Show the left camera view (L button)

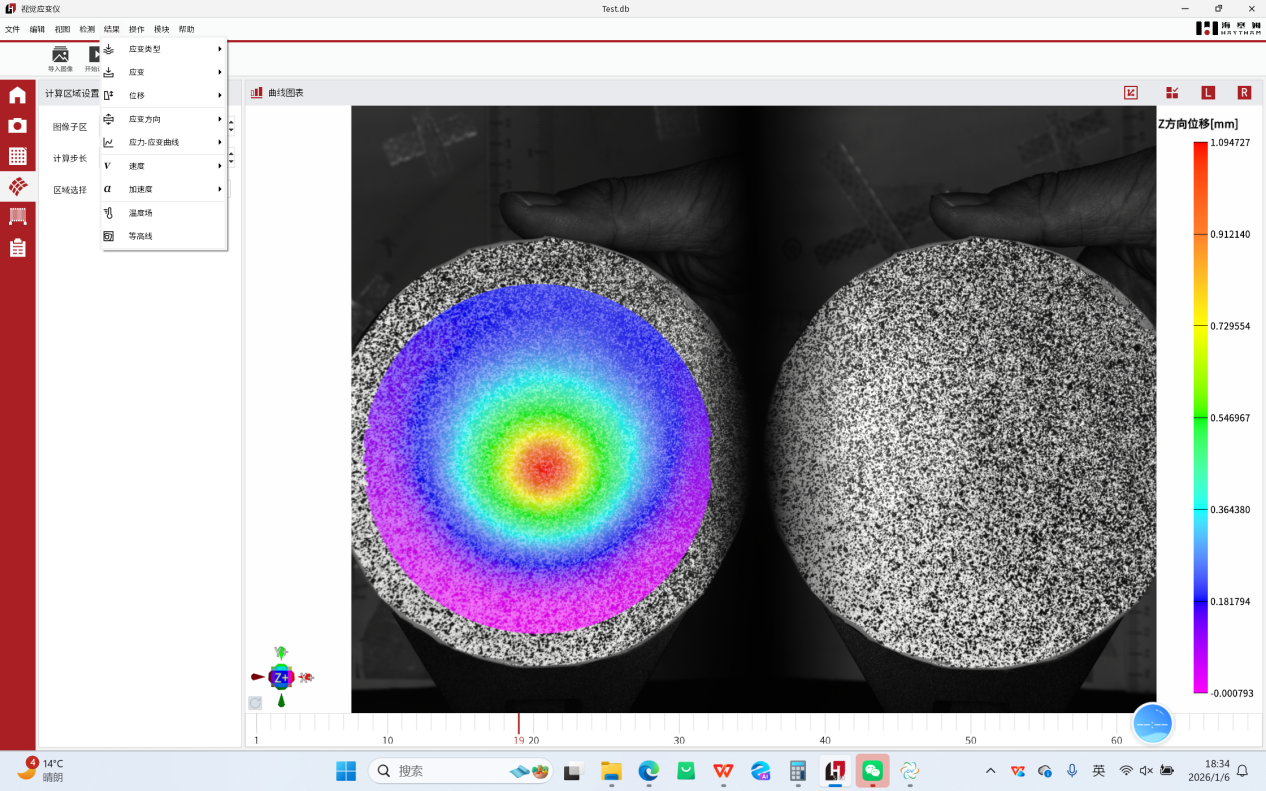pos(1208,93)
